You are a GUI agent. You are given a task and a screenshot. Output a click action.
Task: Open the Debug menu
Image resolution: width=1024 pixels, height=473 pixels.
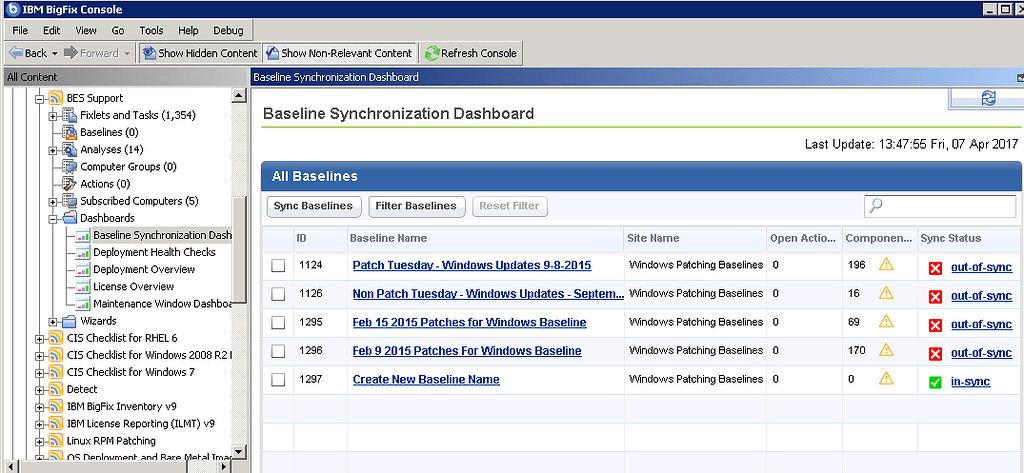point(228,30)
